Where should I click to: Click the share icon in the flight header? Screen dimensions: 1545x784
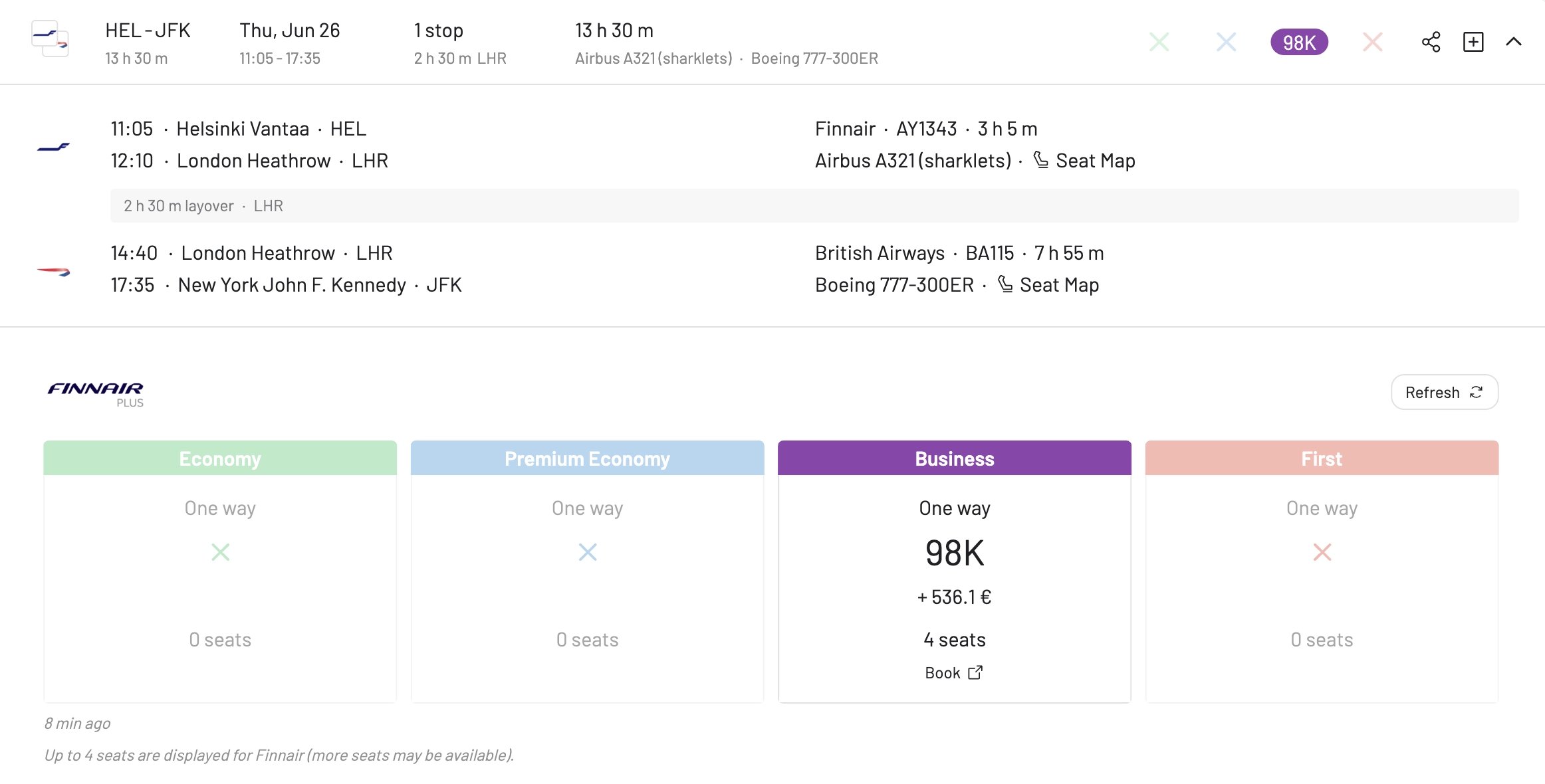[x=1431, y=42]
